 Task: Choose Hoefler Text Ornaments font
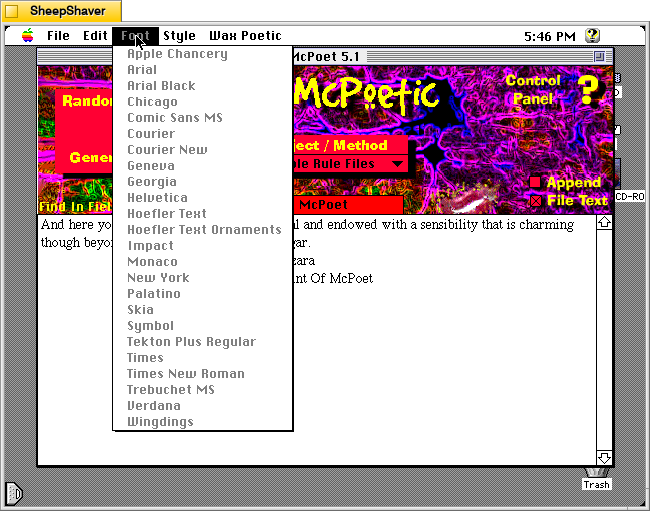tap(203, 230)
